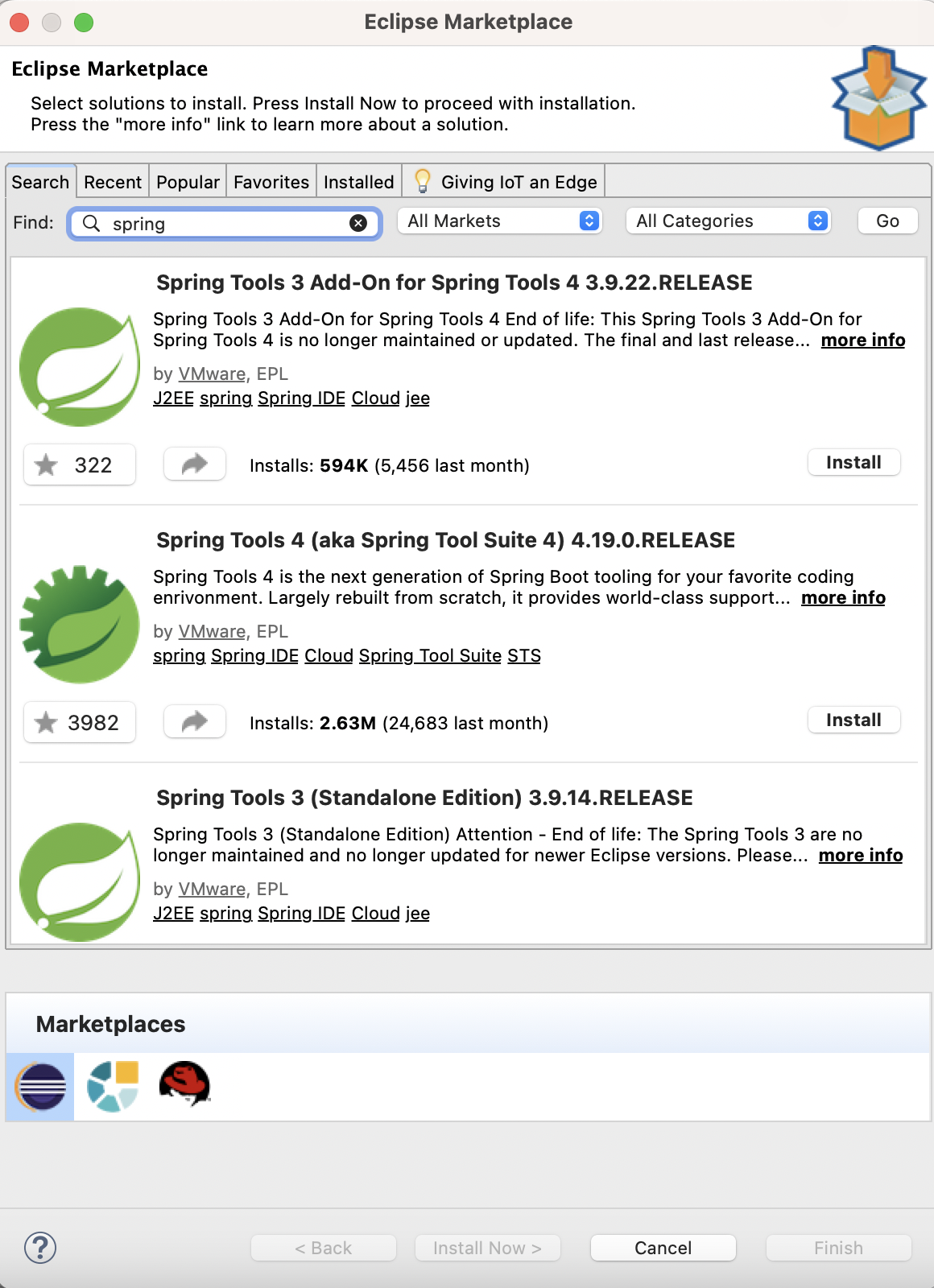Click Spring IDE tag under Spring Tools 4
The width and height of the screenshot is (934, 1288).
[254, 655]
